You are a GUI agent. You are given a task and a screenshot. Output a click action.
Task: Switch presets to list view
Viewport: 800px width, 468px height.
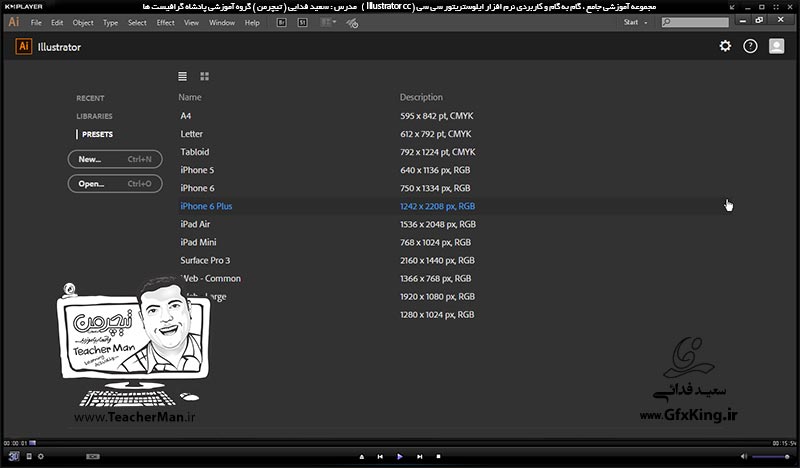(x=182, y=76)
